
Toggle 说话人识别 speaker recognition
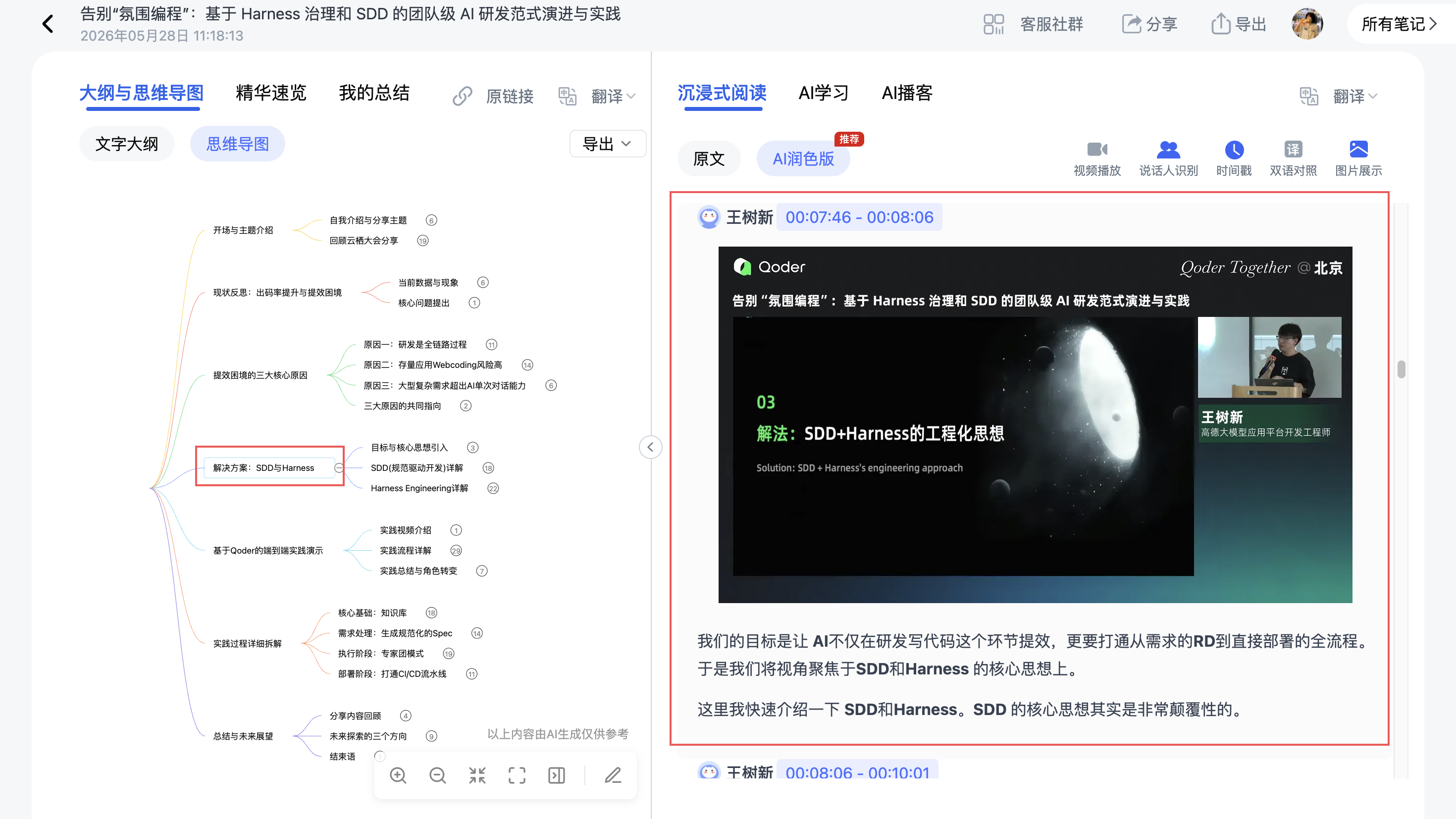pyautogui.click(x=1168, y=159)
